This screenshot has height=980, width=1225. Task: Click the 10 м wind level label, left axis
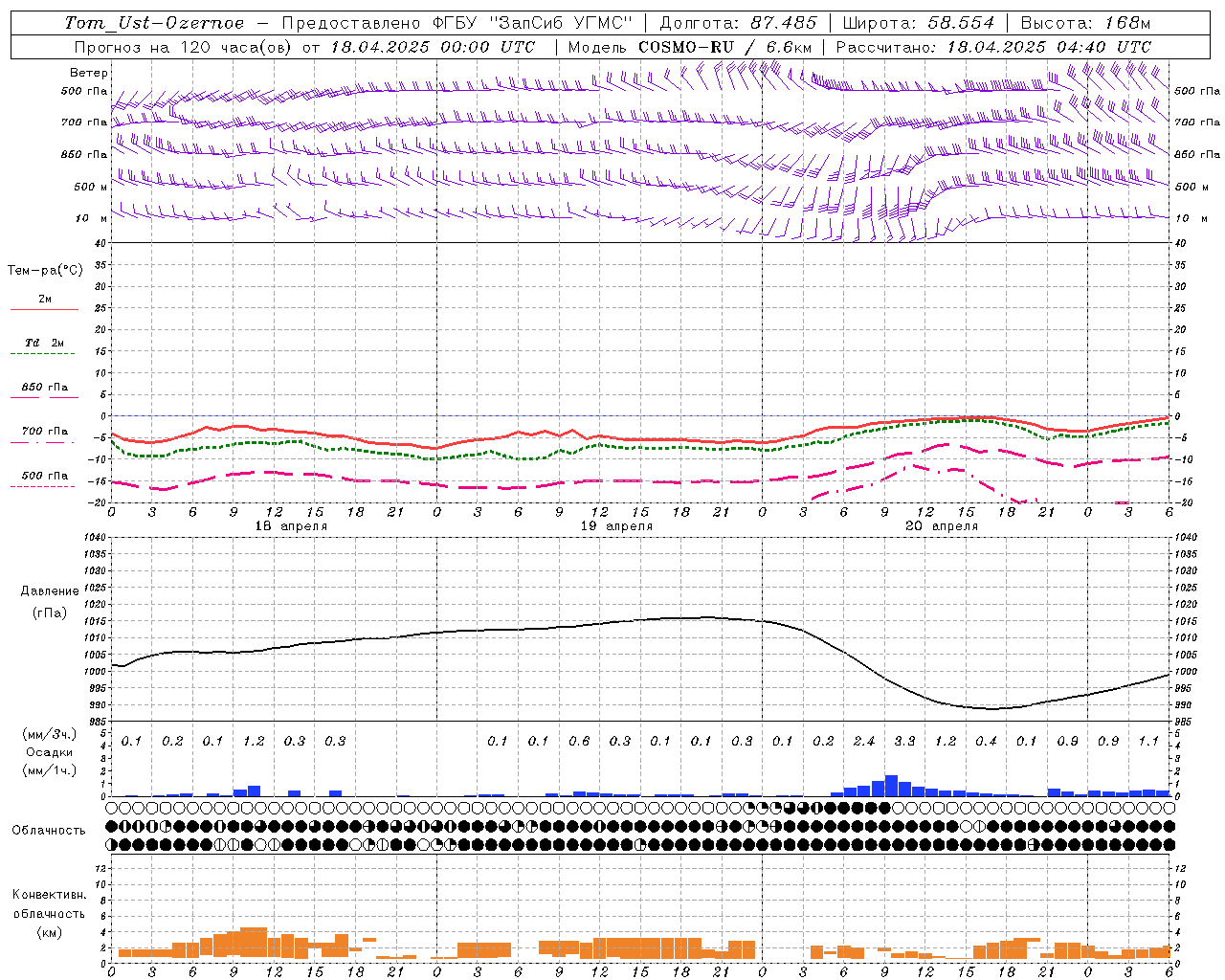click(92, 219)
